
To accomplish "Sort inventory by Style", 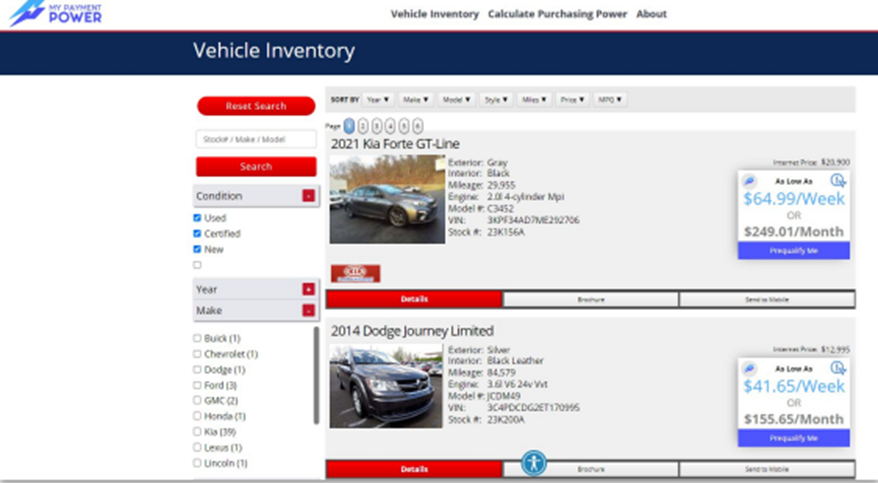I will point(496,100).
